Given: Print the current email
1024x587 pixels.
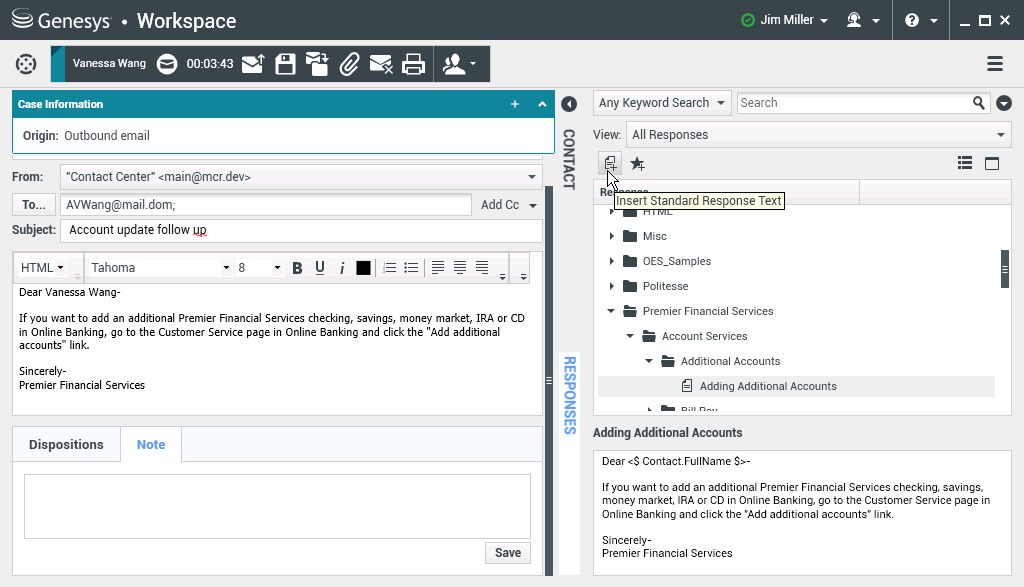Looking at the screenshot, I should pyautogui.click(x=413, y=64).
